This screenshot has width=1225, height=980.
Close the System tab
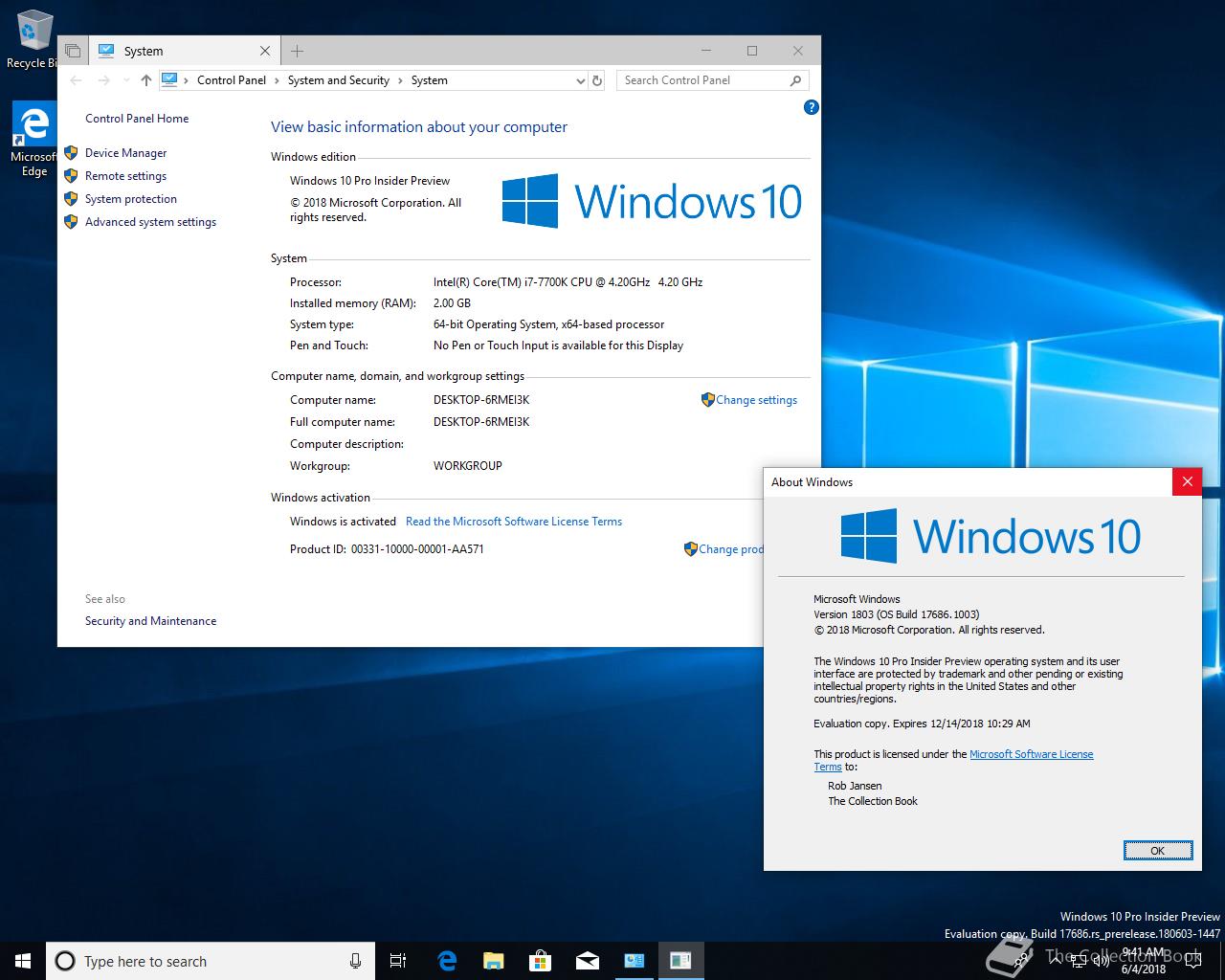[265, 51]
